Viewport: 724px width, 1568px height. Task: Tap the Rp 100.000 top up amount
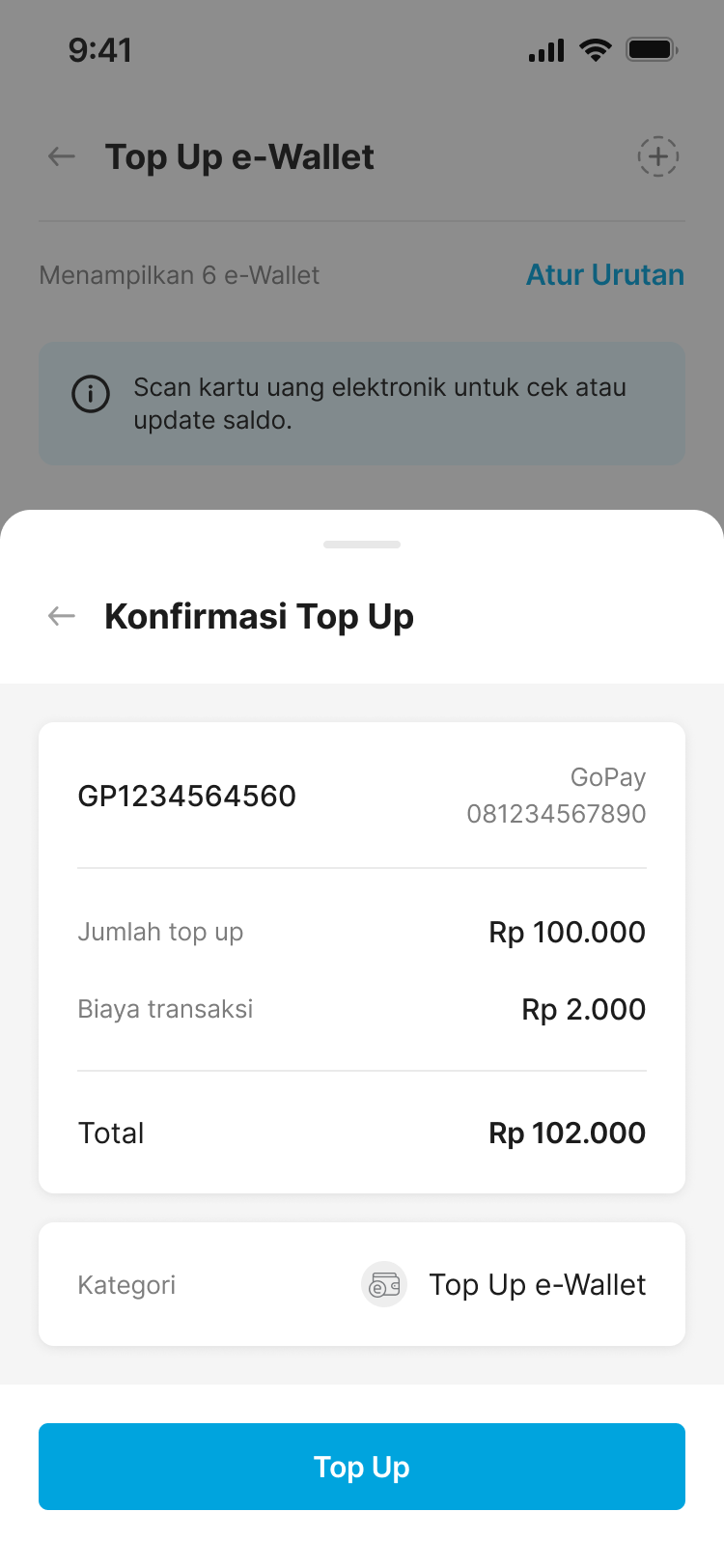567,933
